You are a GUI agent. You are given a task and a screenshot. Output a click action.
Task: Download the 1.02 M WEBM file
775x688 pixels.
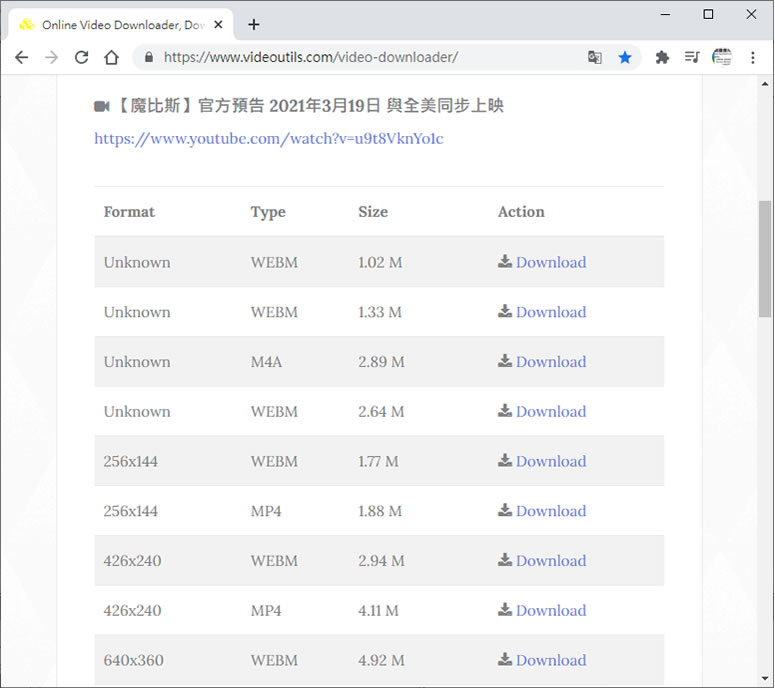(550, 262)
